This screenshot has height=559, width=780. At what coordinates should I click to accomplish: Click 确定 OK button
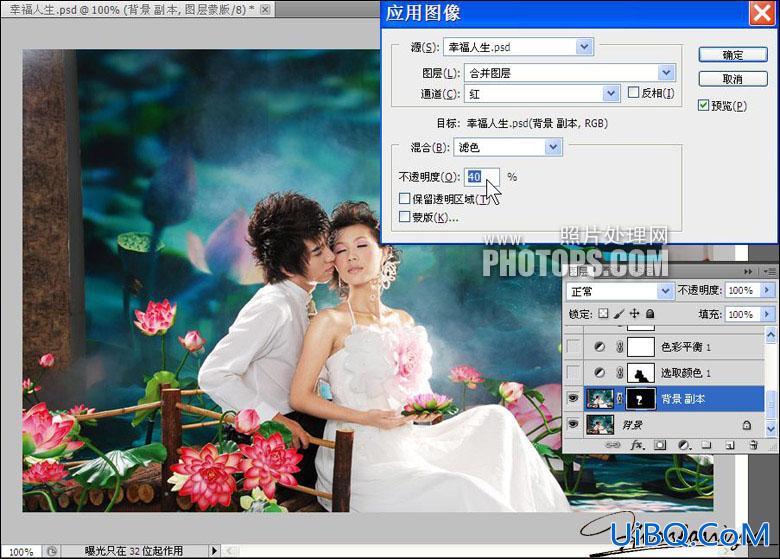pos(733,55)
